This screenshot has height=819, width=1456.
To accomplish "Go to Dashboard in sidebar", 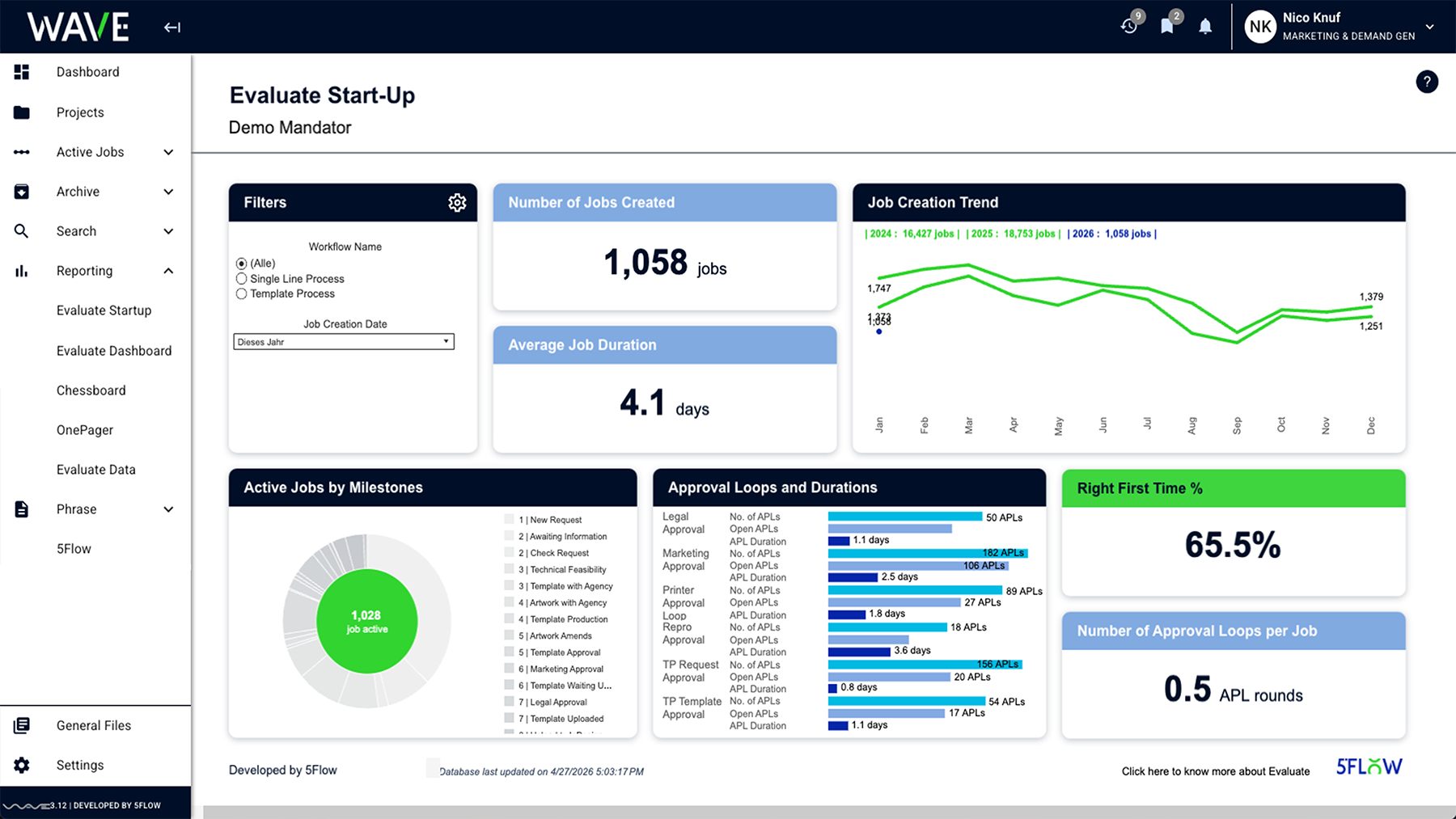I will pos(88,72).
